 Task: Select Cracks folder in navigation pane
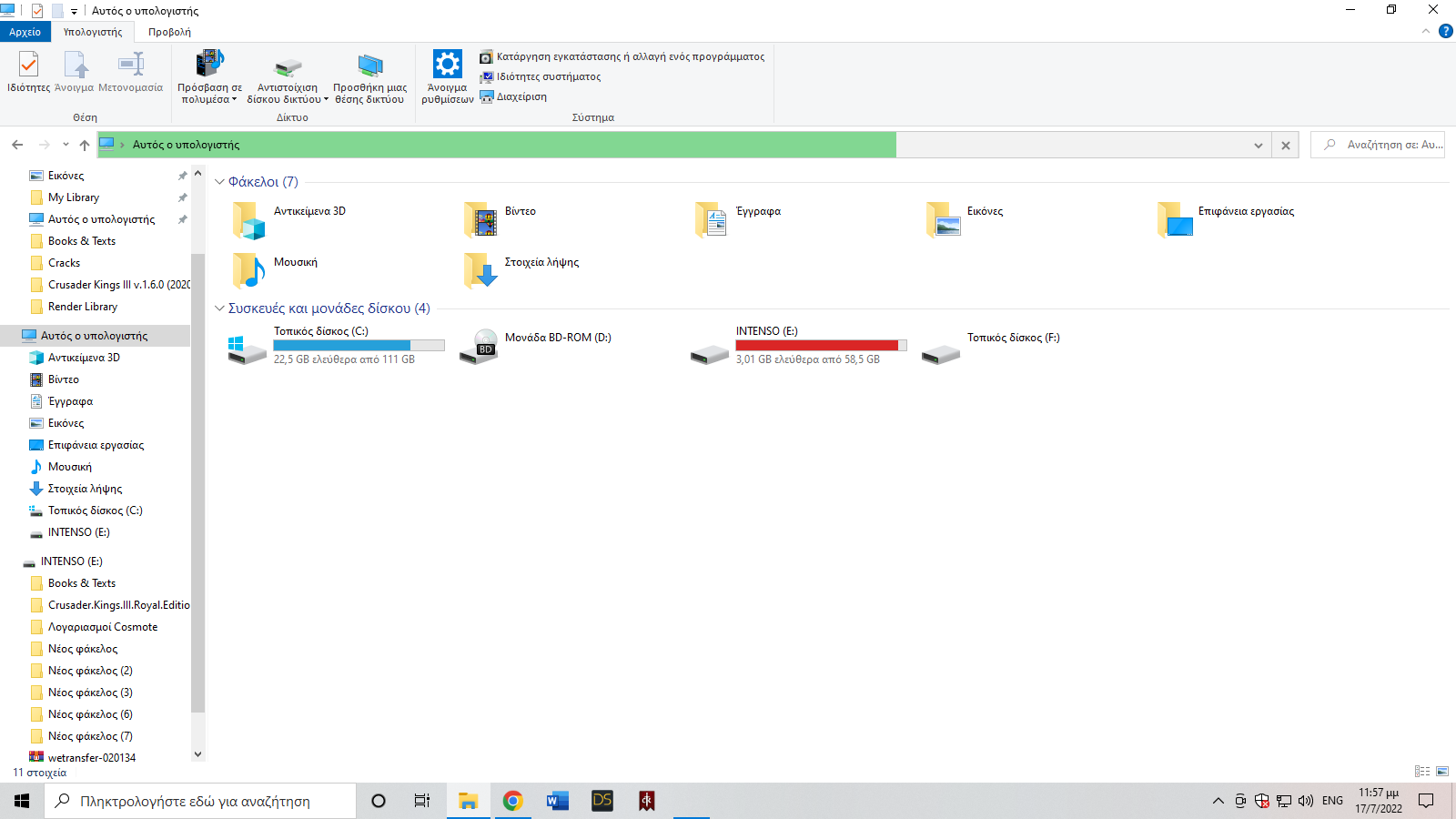64,263
